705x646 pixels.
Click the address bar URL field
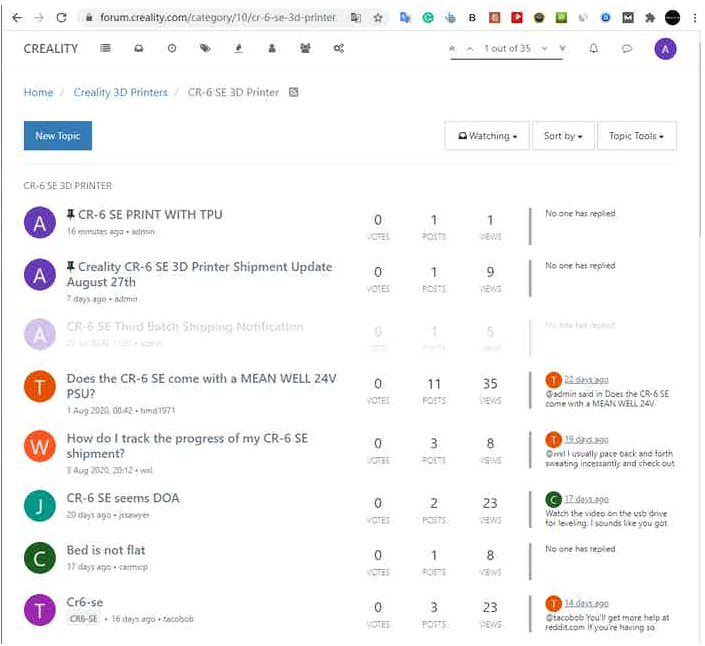[x=218, y=18]
